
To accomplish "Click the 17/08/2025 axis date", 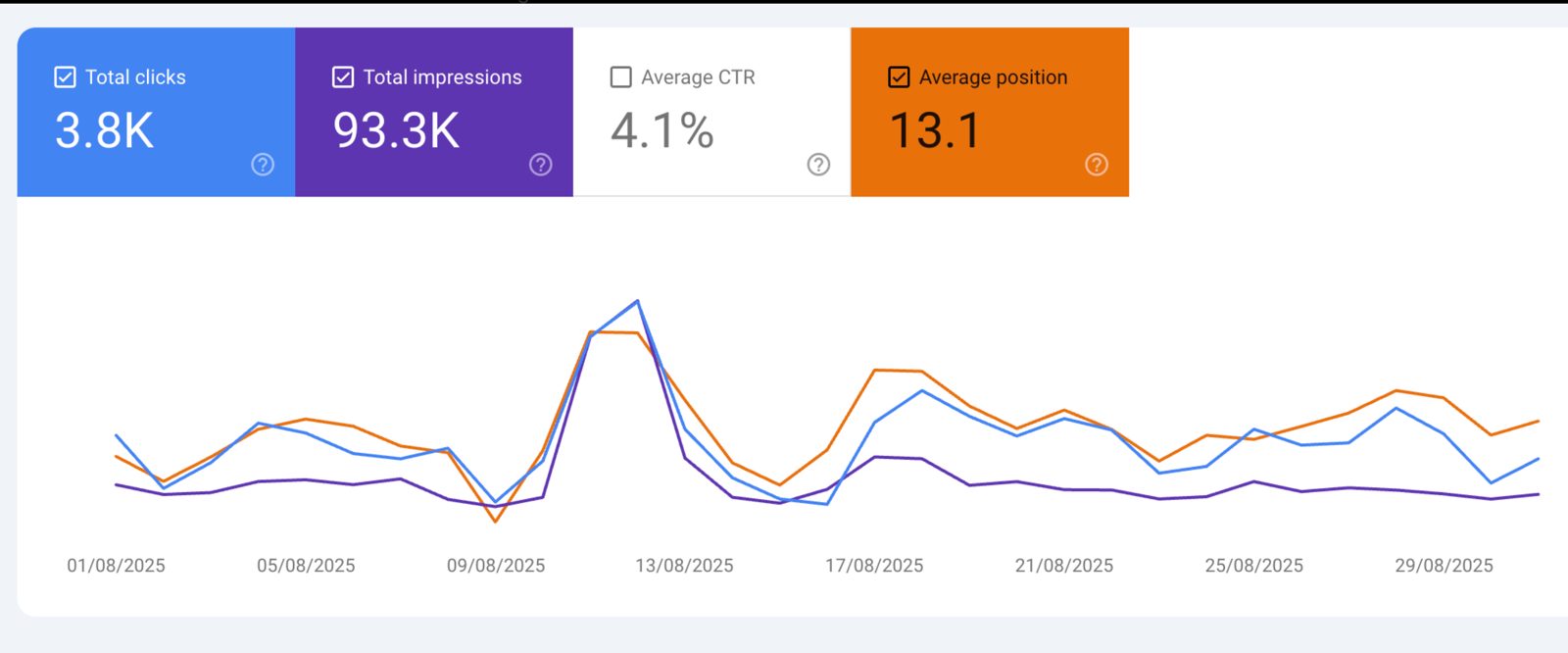I will [874, 566].
